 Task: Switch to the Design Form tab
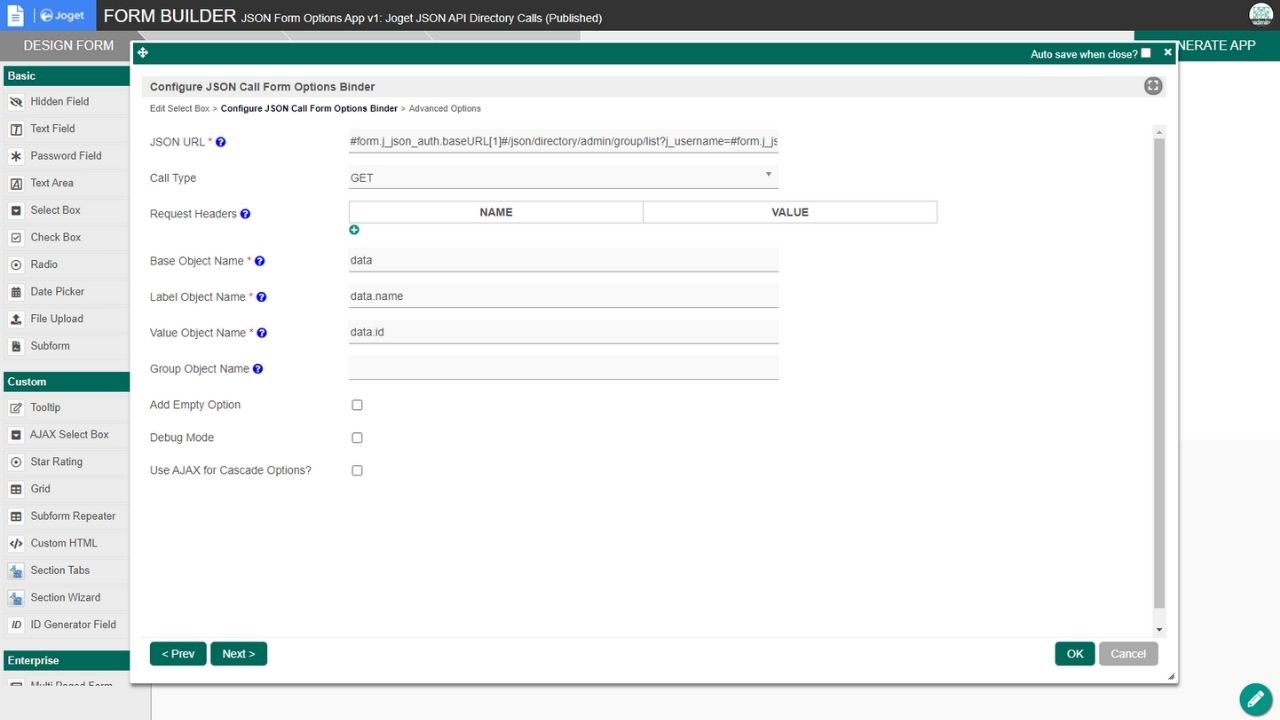click(x=68, y=45)
